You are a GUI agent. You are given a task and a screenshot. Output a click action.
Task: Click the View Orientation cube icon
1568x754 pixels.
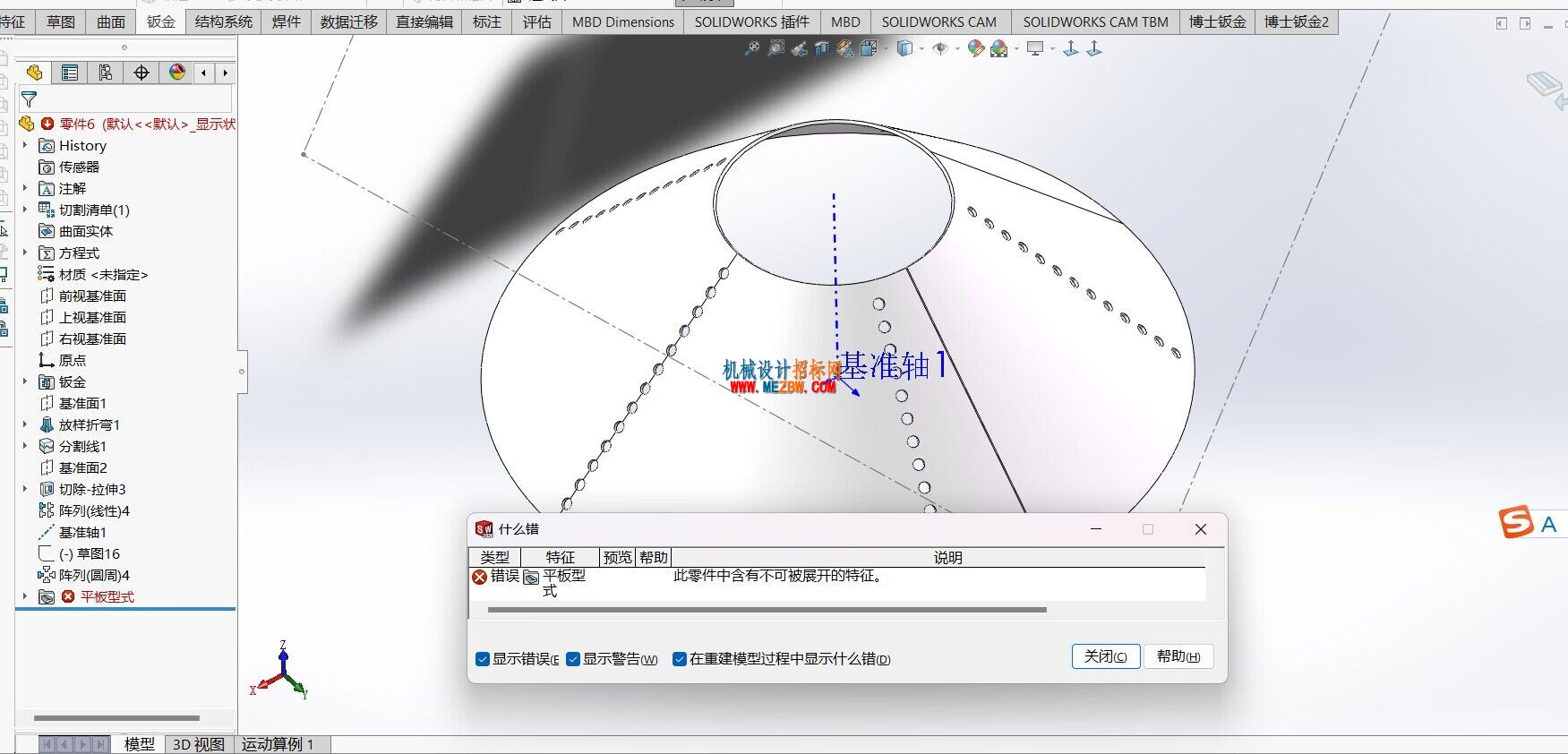868,48
